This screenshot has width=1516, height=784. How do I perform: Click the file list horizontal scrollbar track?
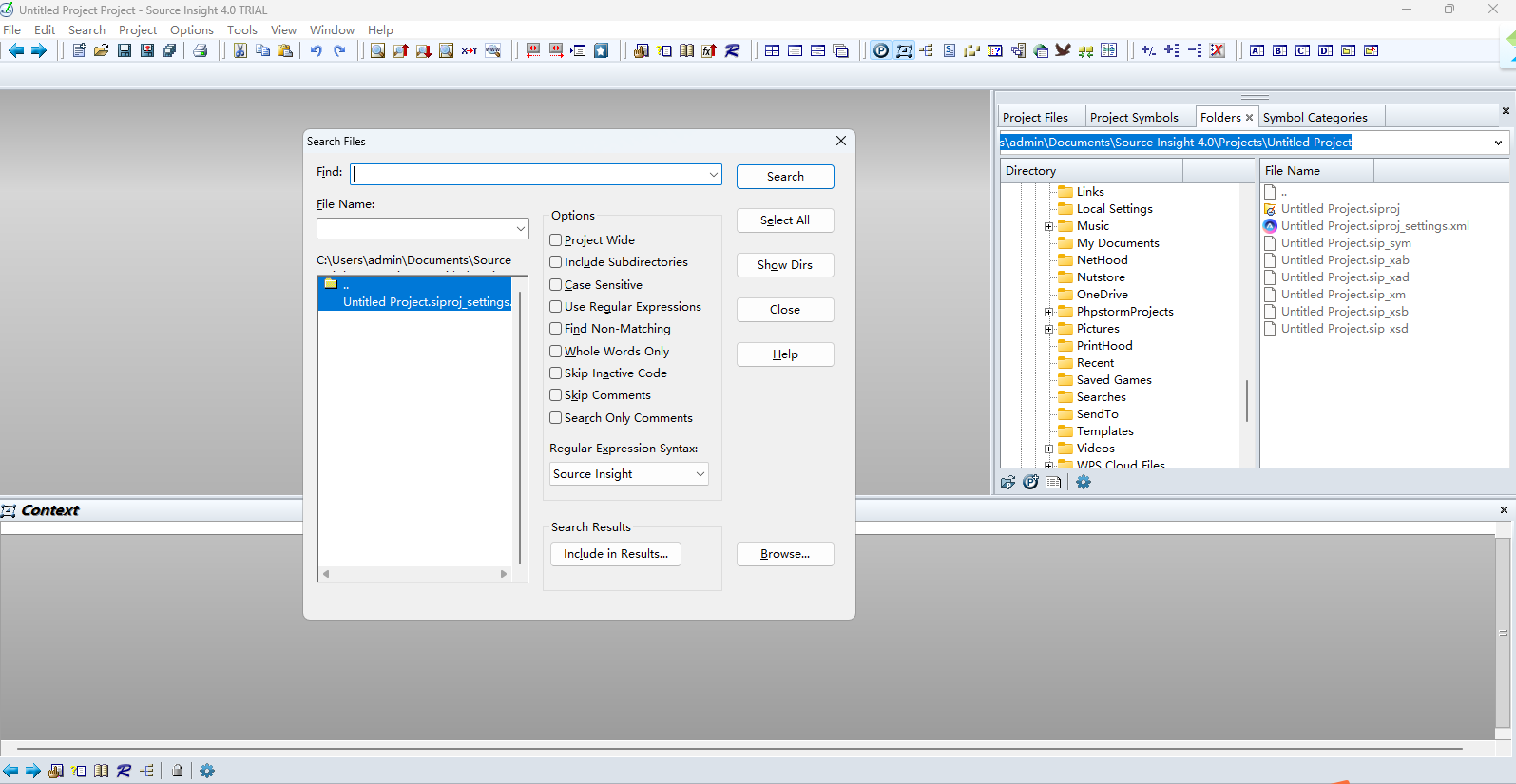[x=414, y=574]
